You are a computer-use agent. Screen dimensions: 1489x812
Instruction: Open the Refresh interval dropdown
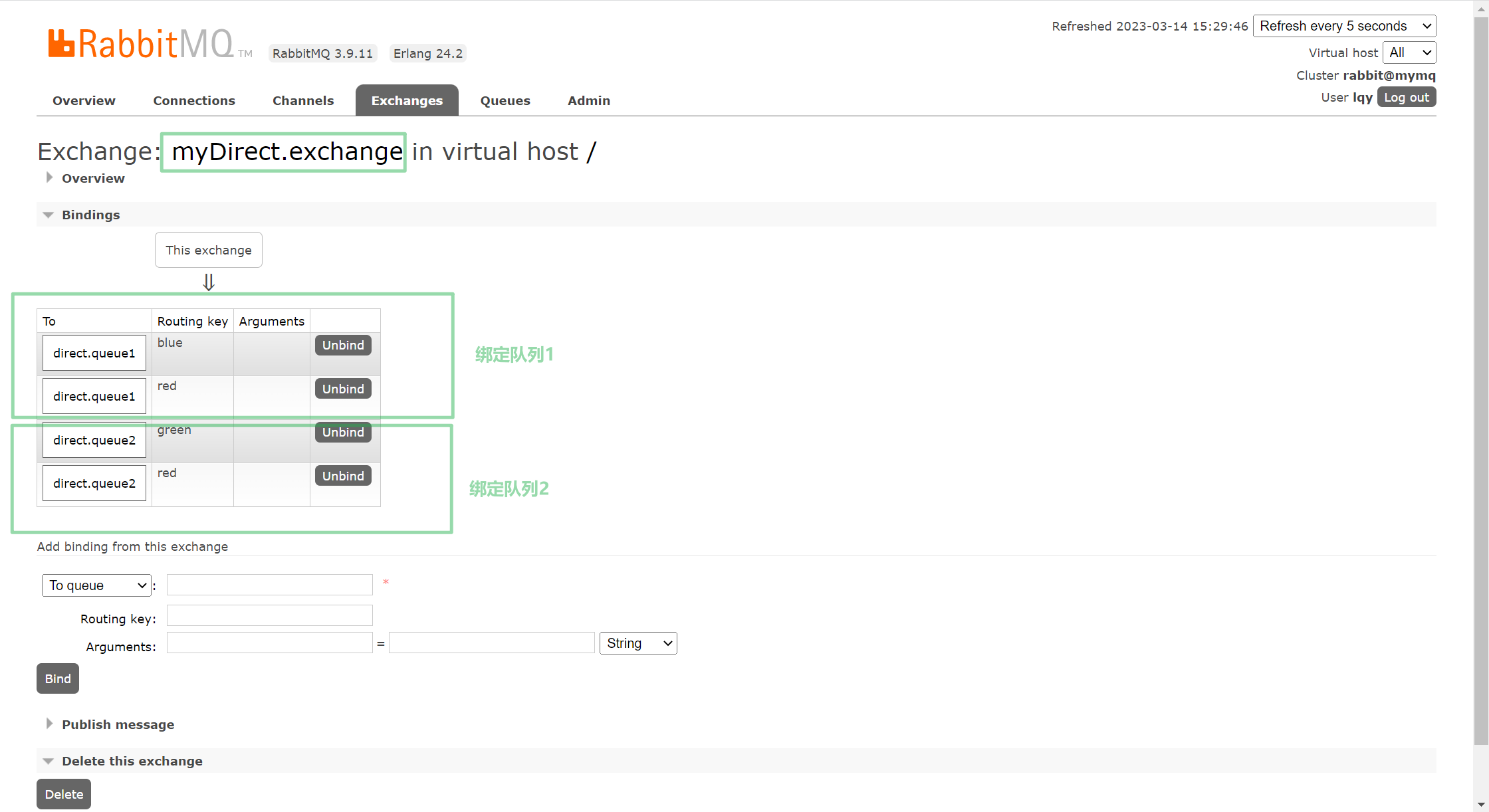click(1344, 26)
